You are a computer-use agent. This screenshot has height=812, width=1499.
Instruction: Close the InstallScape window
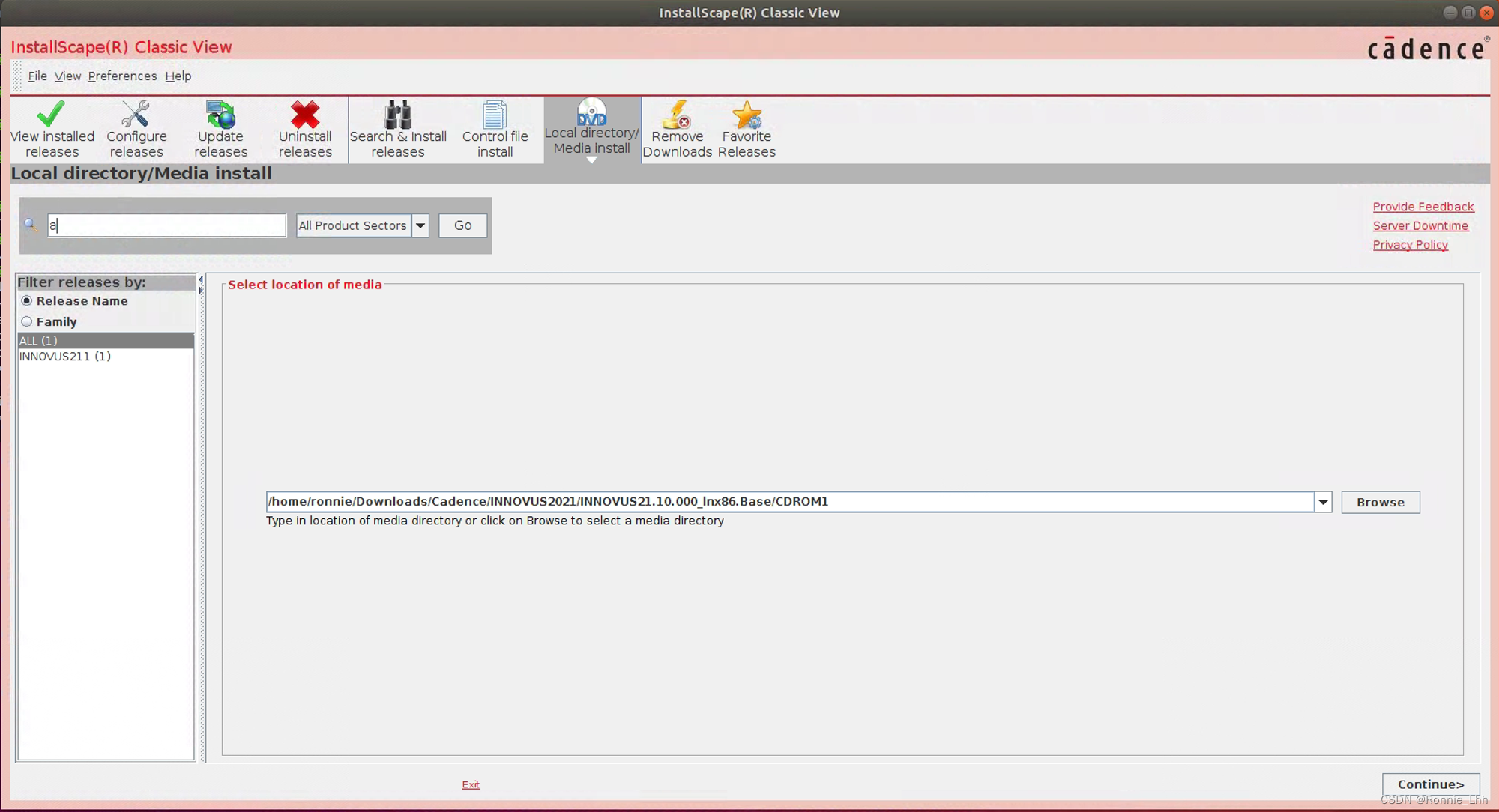(1487, 13)
